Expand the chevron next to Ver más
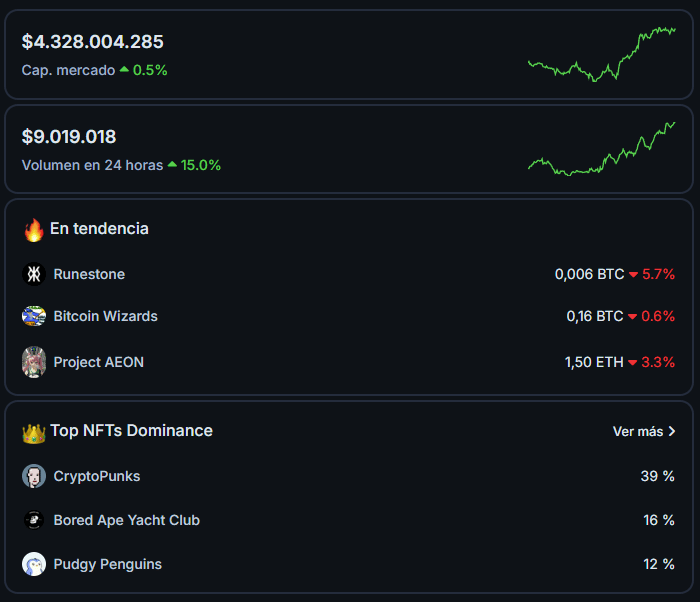 [x=671, y=431]
